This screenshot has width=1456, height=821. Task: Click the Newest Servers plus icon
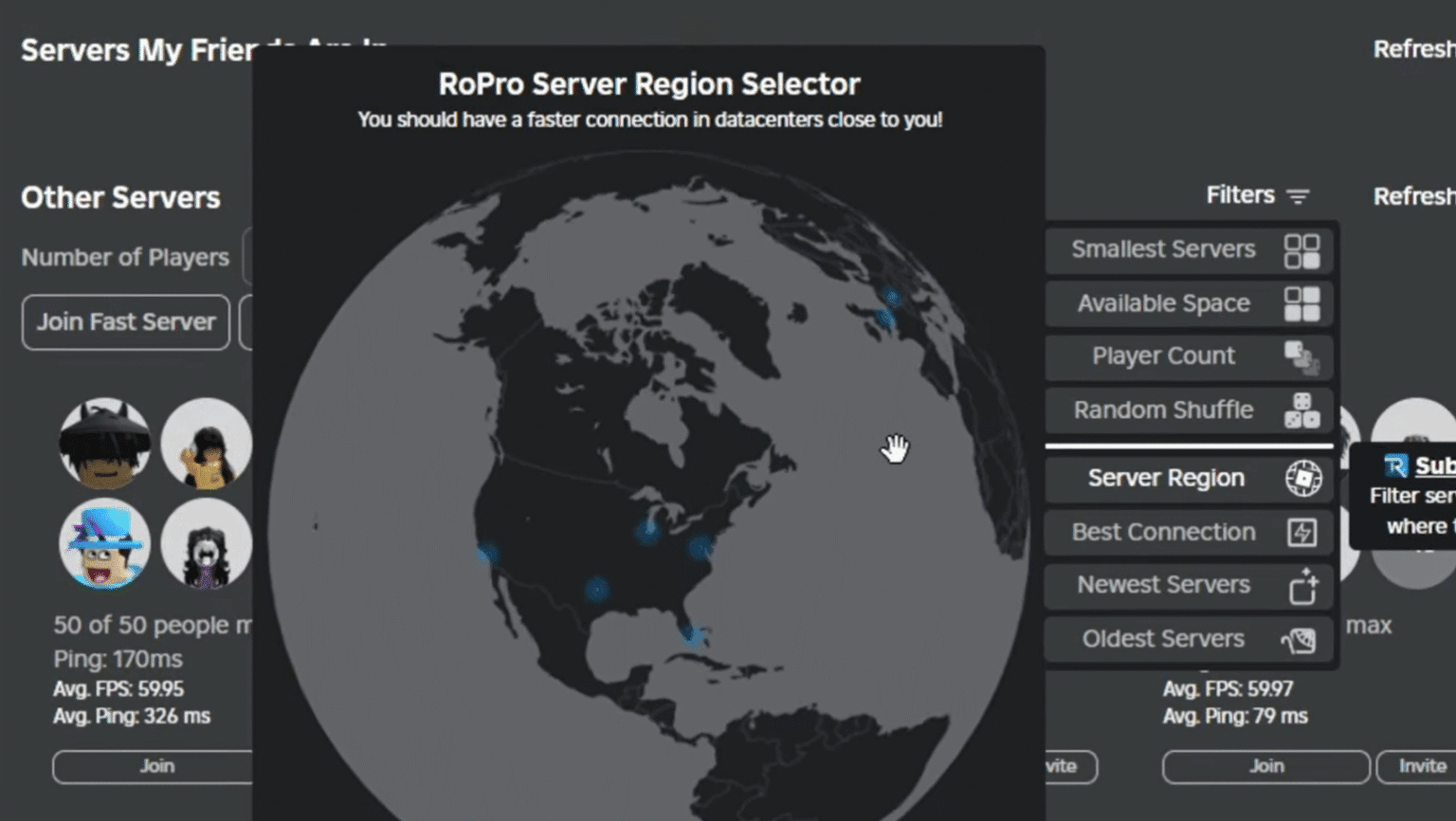point(1305,586)
